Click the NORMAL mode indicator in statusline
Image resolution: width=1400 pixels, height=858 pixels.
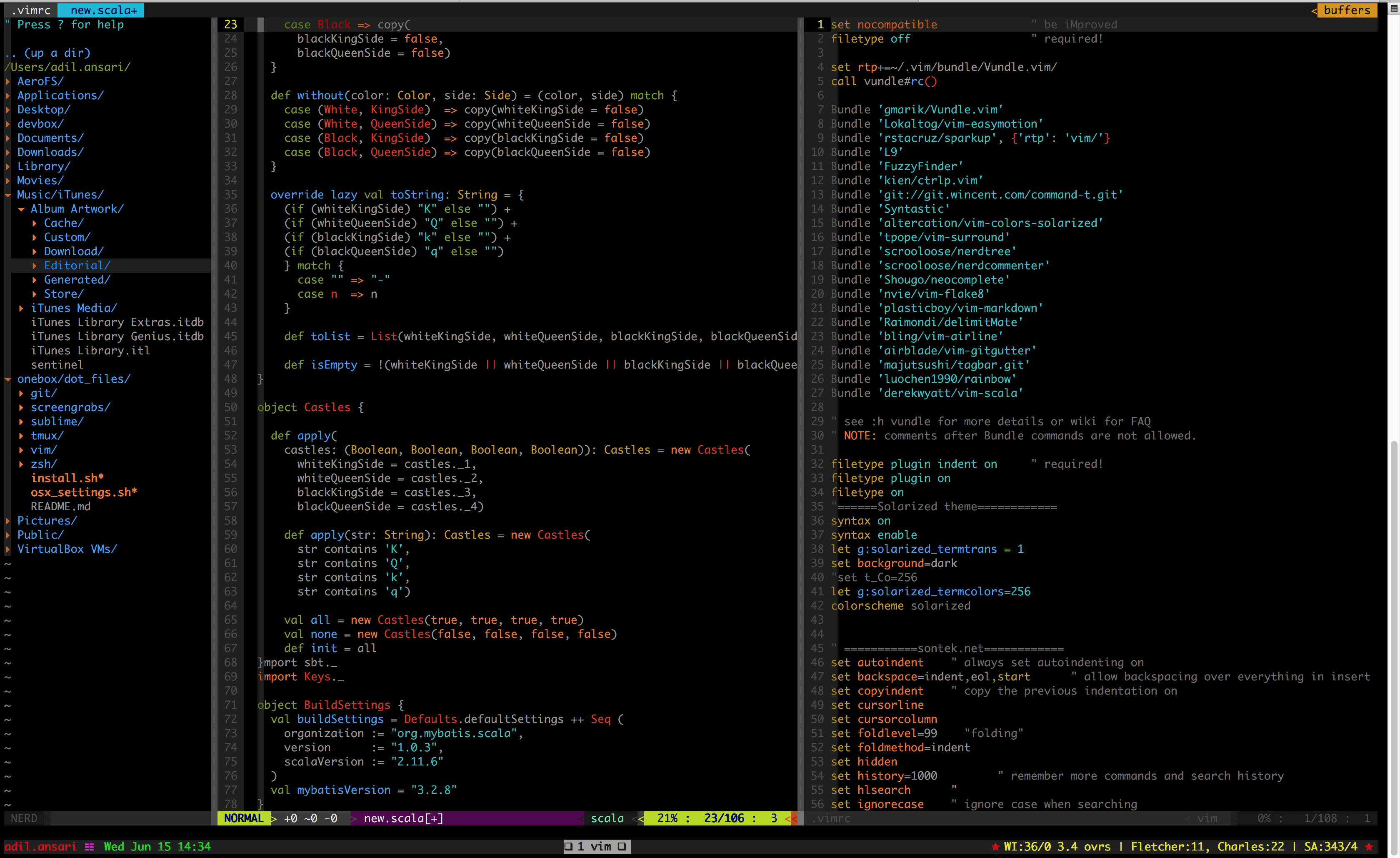coord(243,818)
